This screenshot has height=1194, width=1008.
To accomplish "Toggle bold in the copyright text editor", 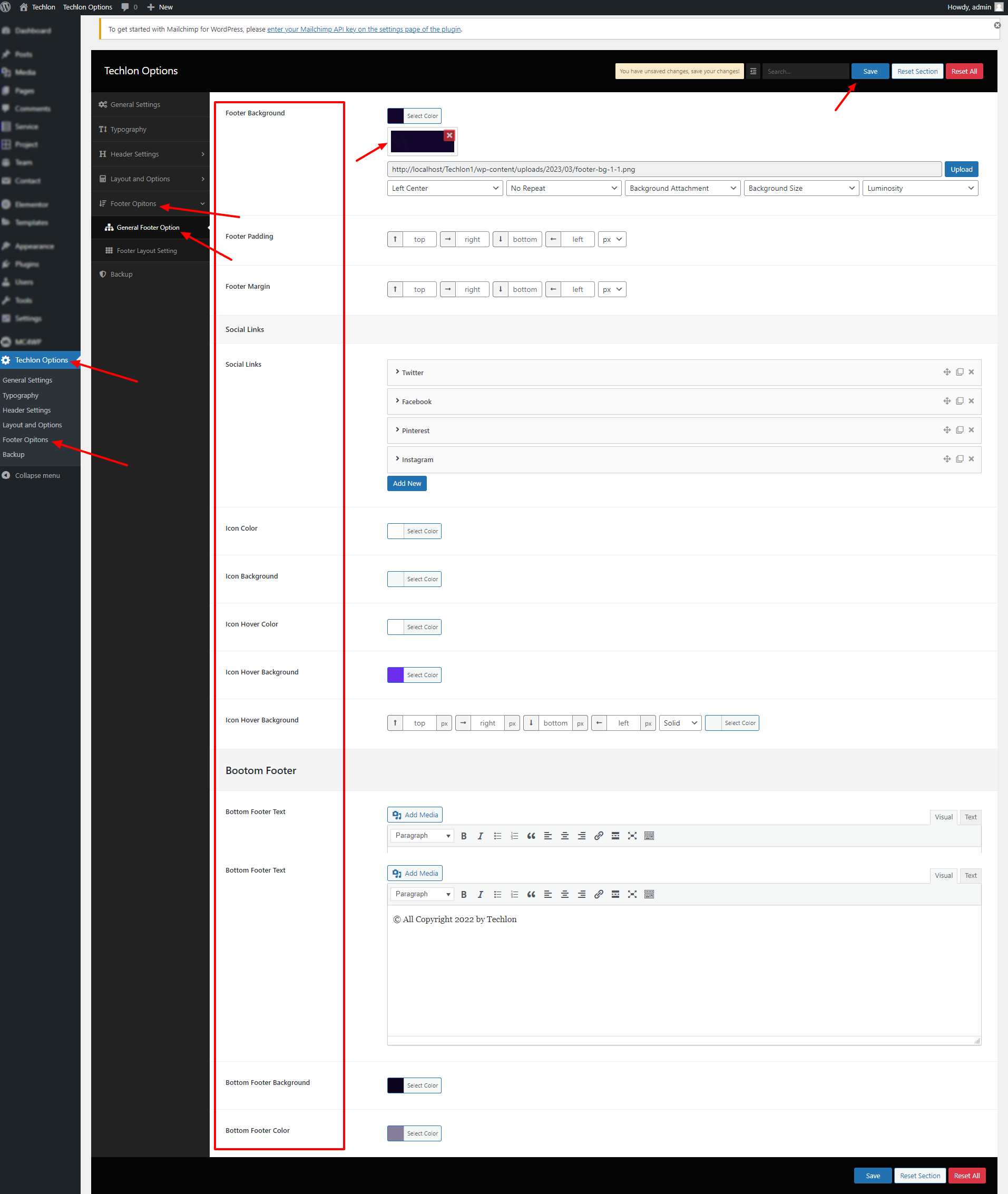I will [x=464, y=894].
